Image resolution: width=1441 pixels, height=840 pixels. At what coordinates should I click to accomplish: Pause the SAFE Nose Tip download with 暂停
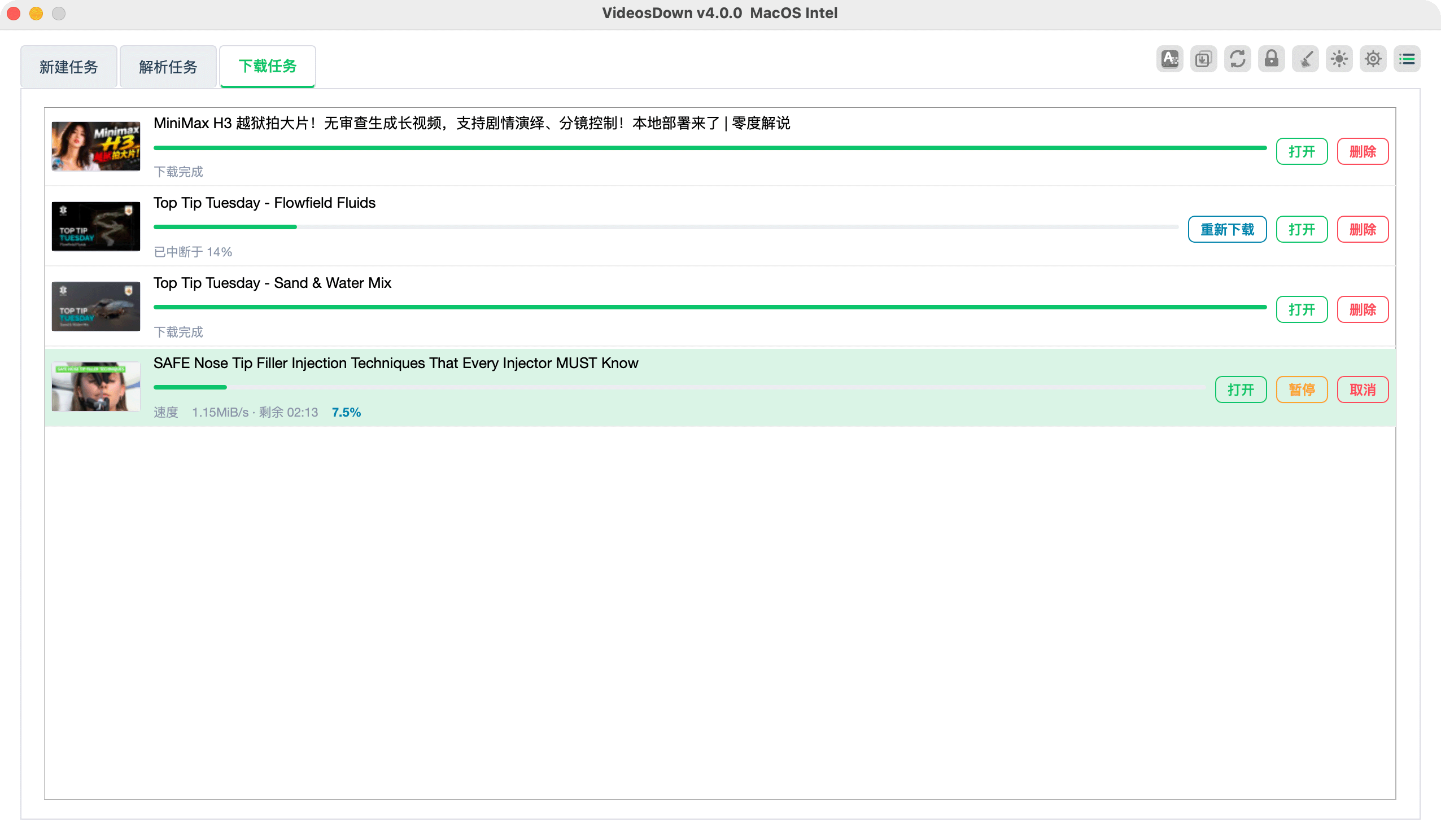[1302, 390]
